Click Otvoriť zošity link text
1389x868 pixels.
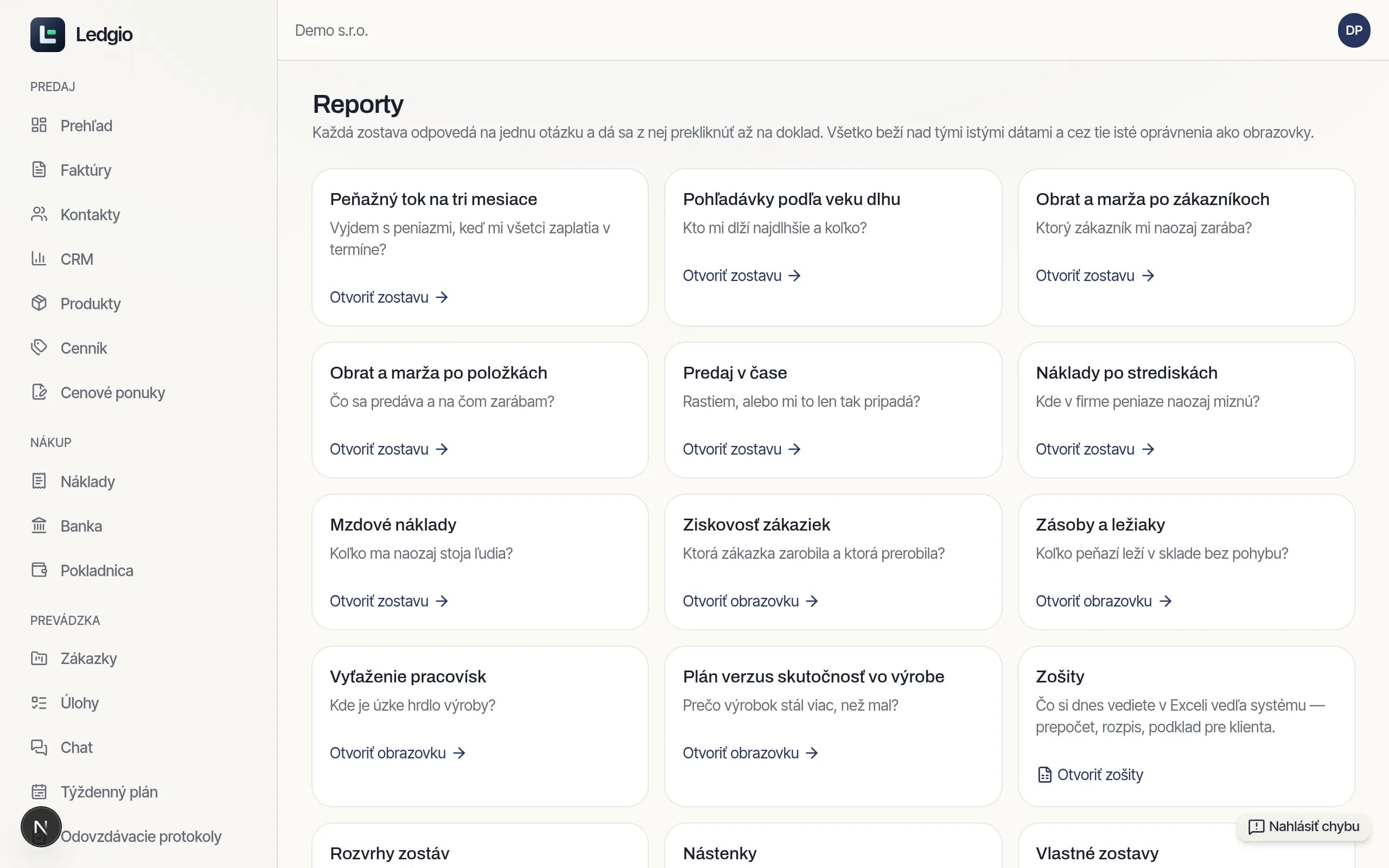(x=1100, y=775)
